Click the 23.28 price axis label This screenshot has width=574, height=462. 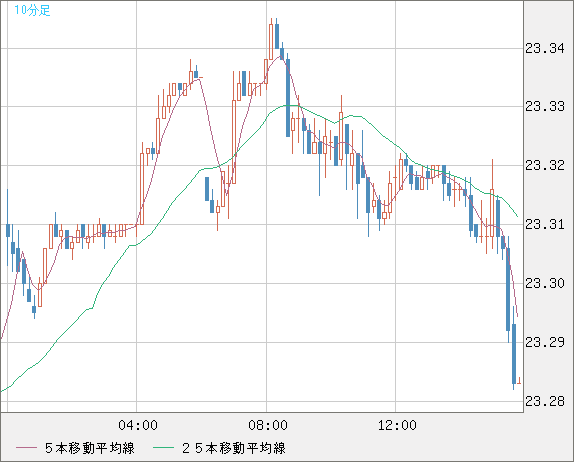pyautogui.click(x=545, y=402)
